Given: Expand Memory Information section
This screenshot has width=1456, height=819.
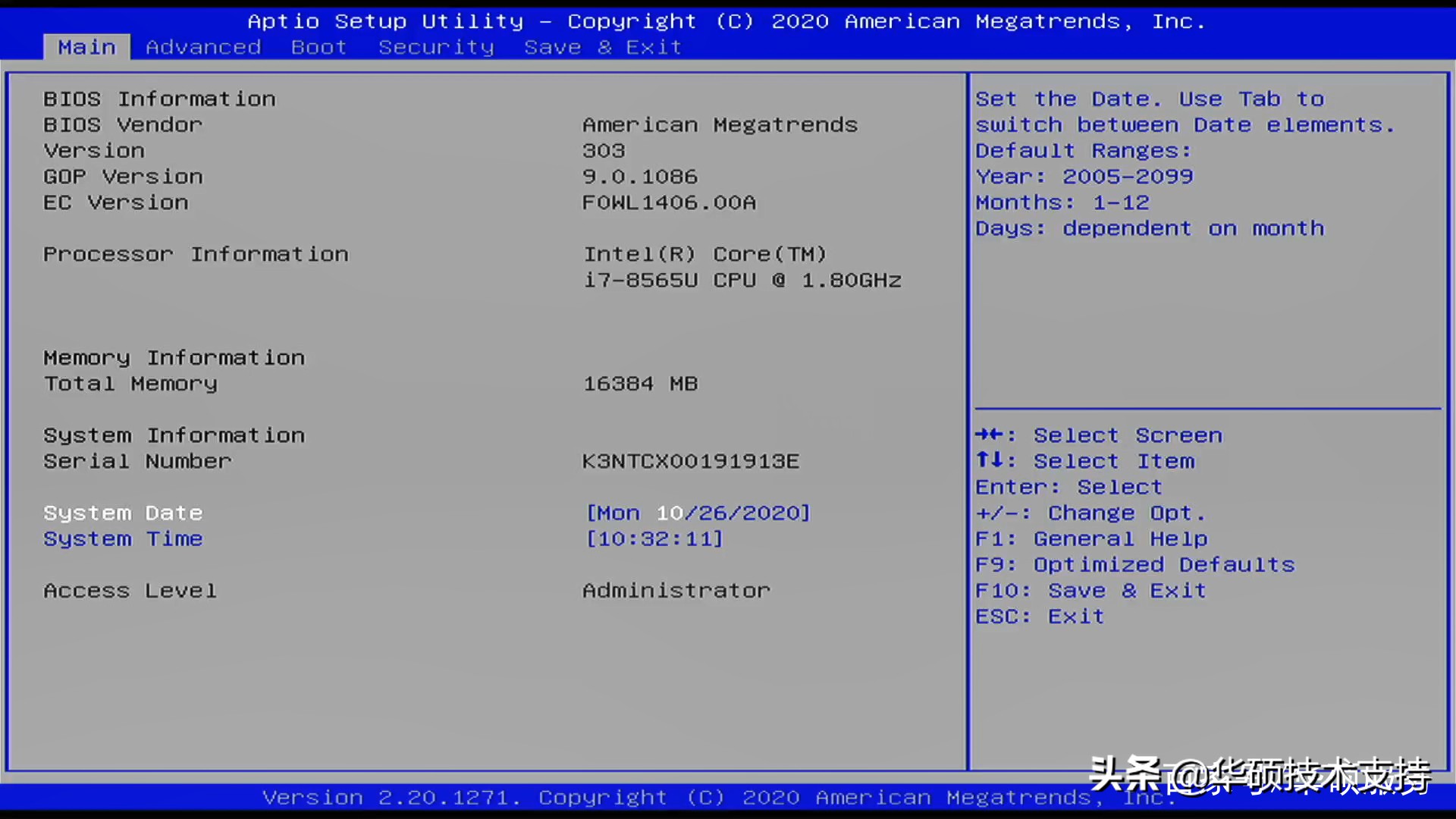Looking at the screenshot, I should (x=174, y=357).
